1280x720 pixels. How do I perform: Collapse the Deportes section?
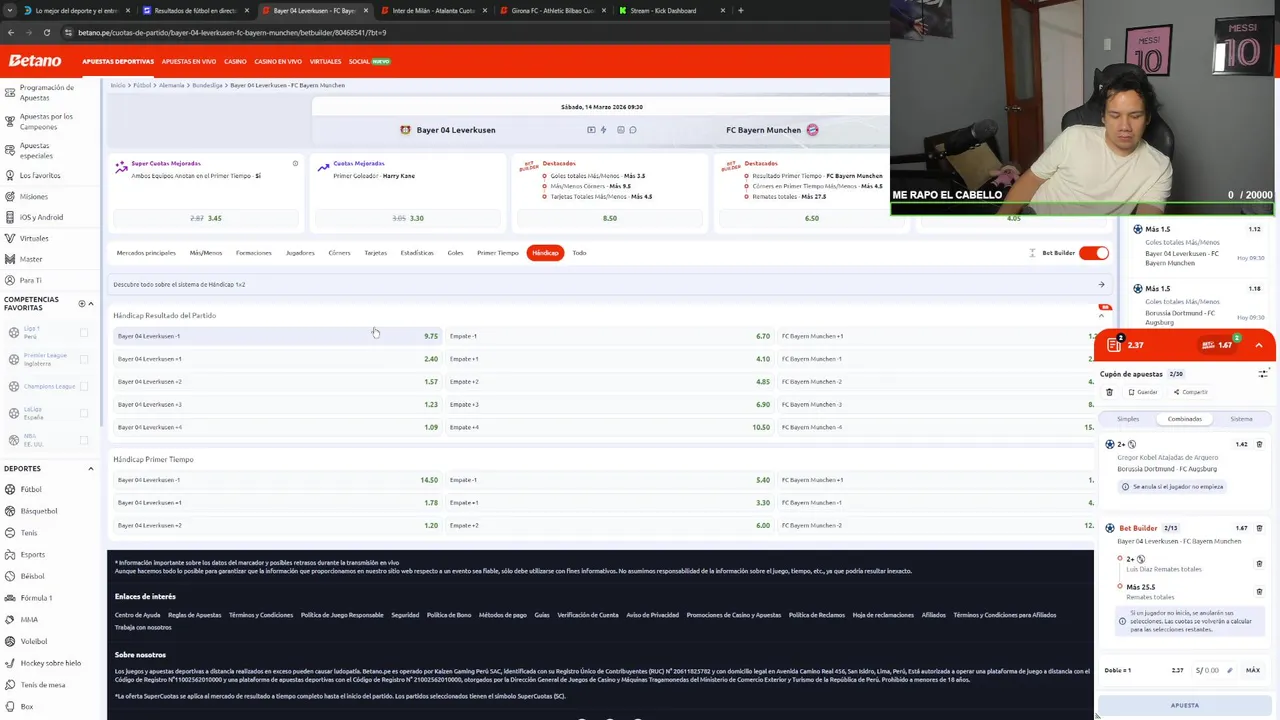point(90,468)
